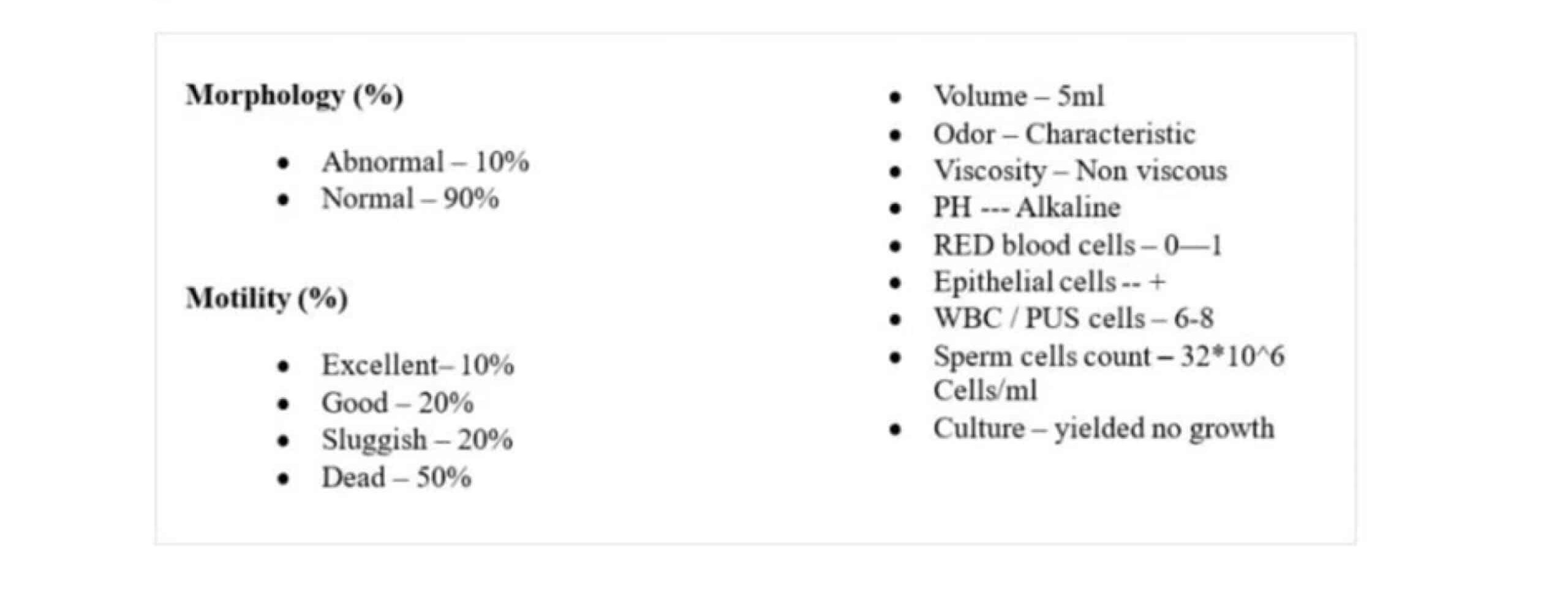Click the Motility (%) heading
The width and height of the screenshot is (1568, 590).
(x=267, y=299)
